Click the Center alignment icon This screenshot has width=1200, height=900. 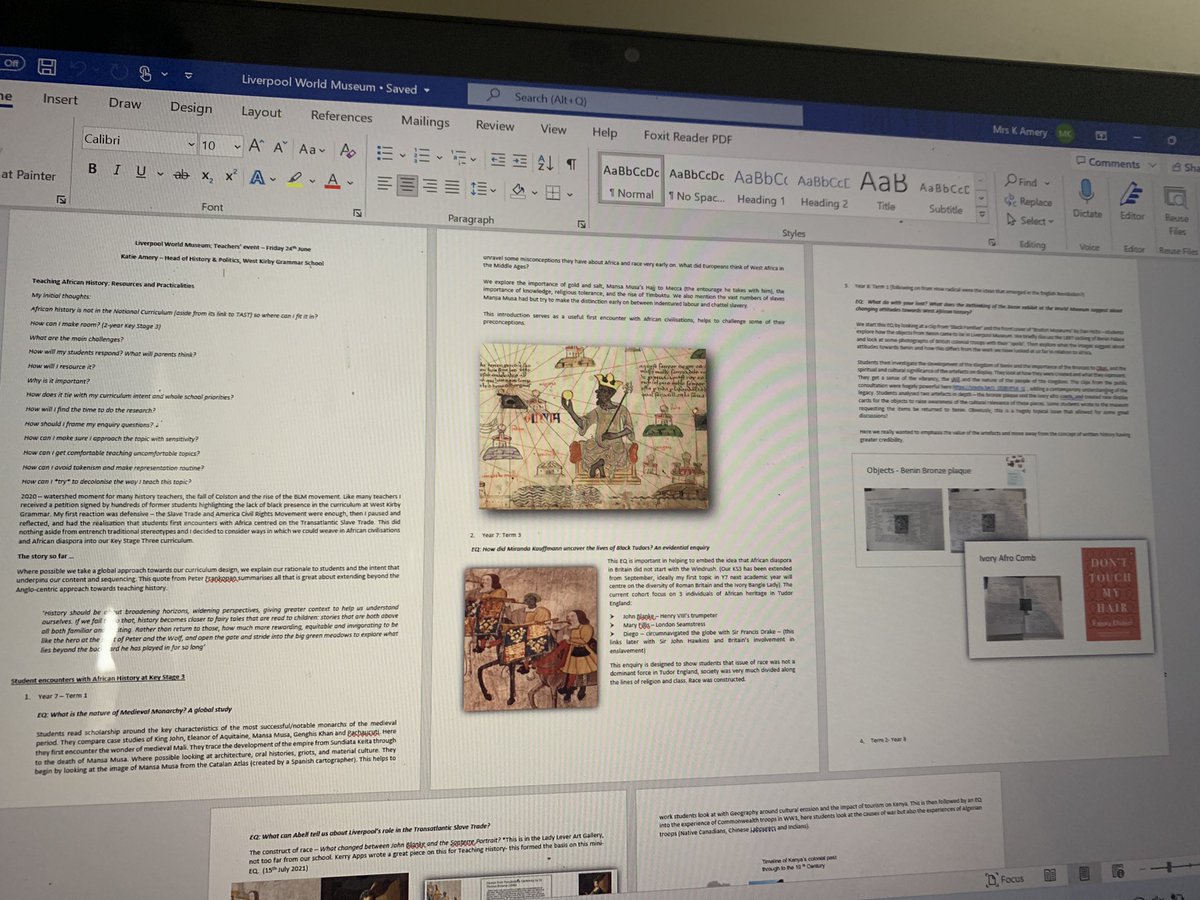tap(408, 185)
